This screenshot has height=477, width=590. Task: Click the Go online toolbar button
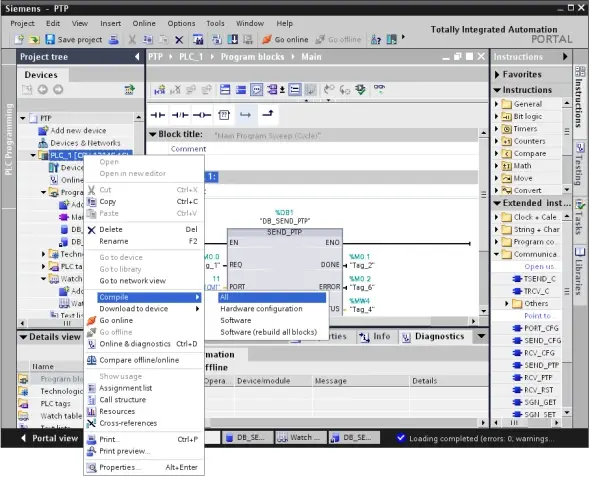click(285, 39)
